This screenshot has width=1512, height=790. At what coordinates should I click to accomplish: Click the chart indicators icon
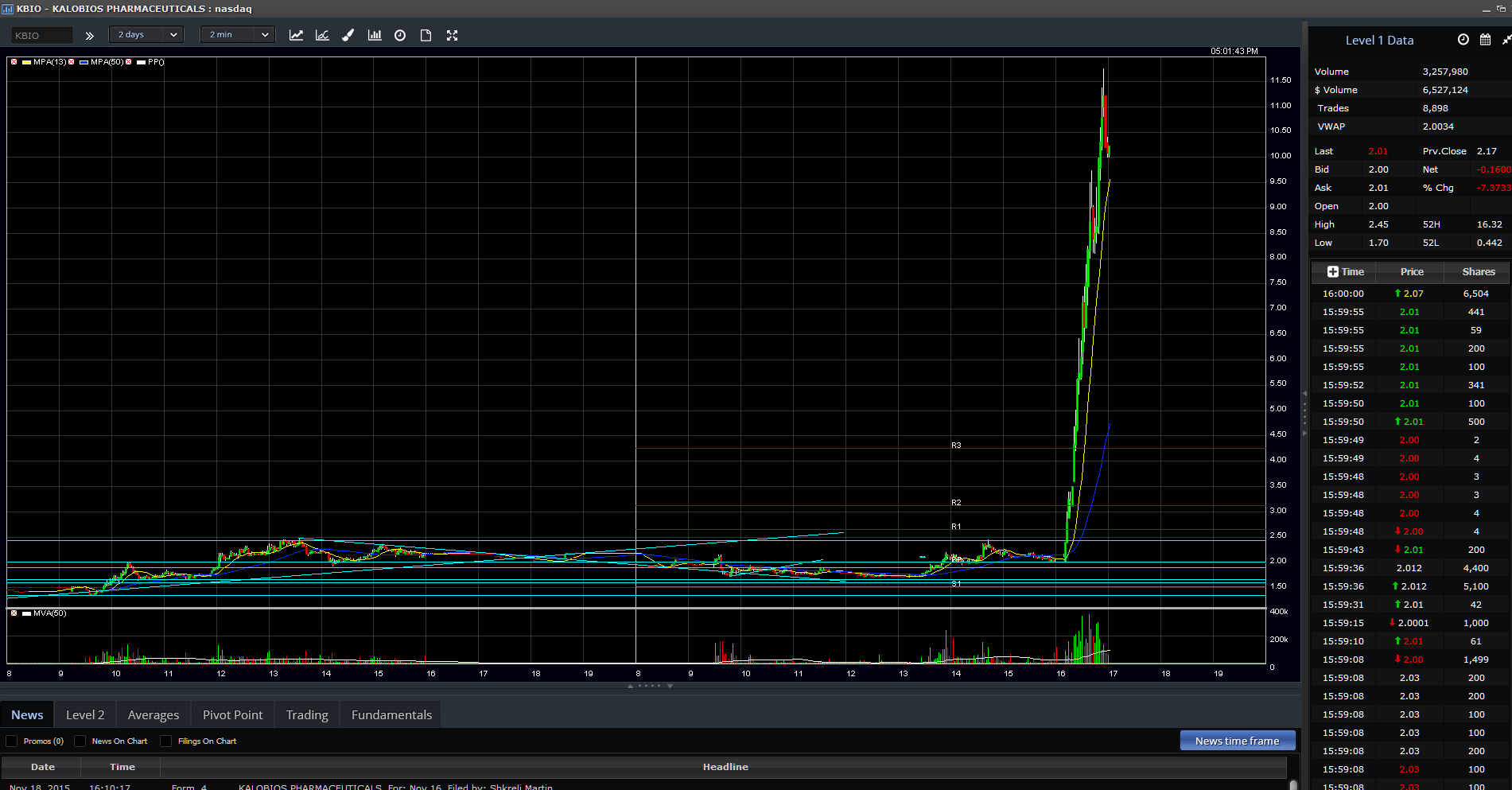click(x=322, y=35)
